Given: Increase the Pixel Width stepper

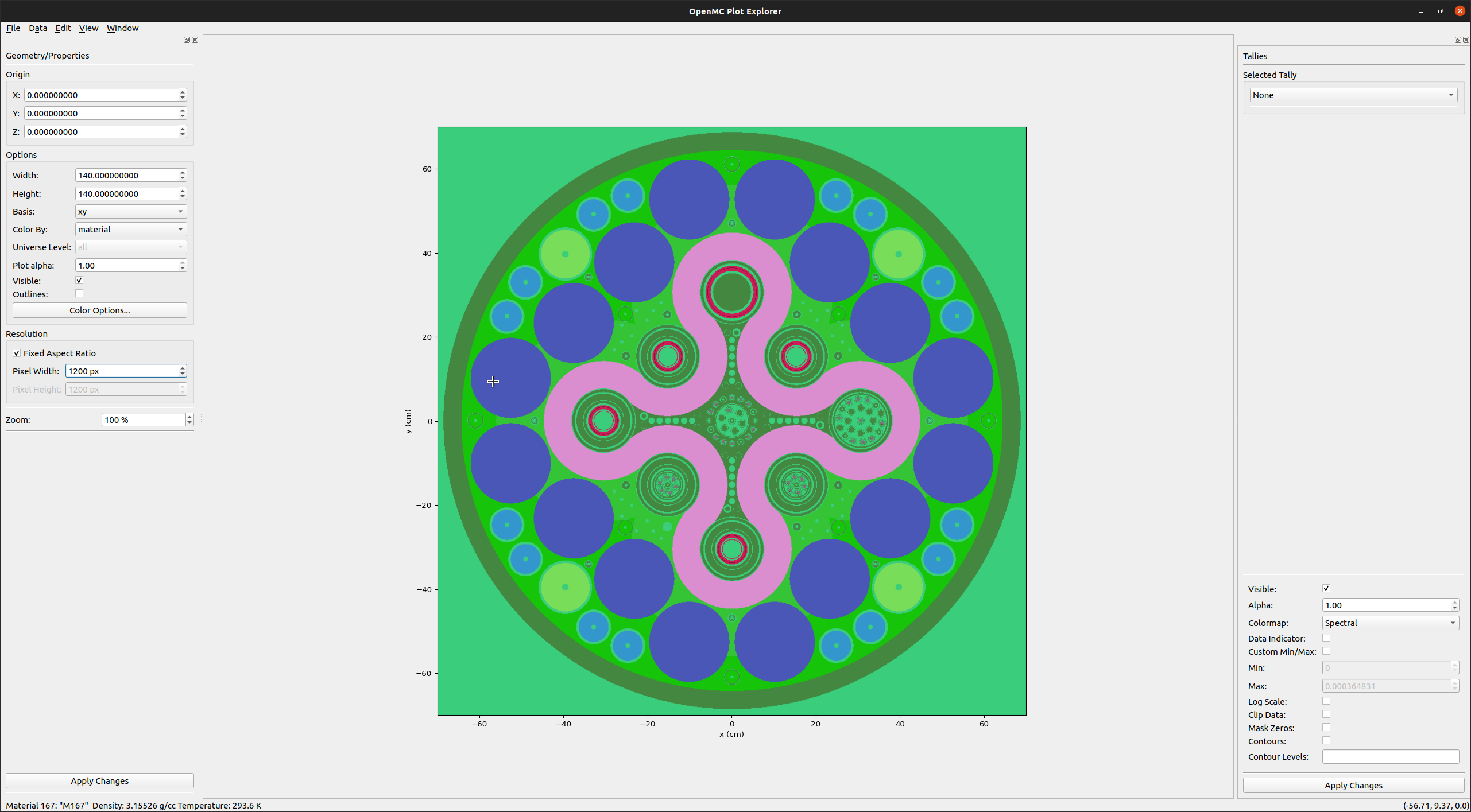Looking at the screenshot, I should [x=183, y=368].
